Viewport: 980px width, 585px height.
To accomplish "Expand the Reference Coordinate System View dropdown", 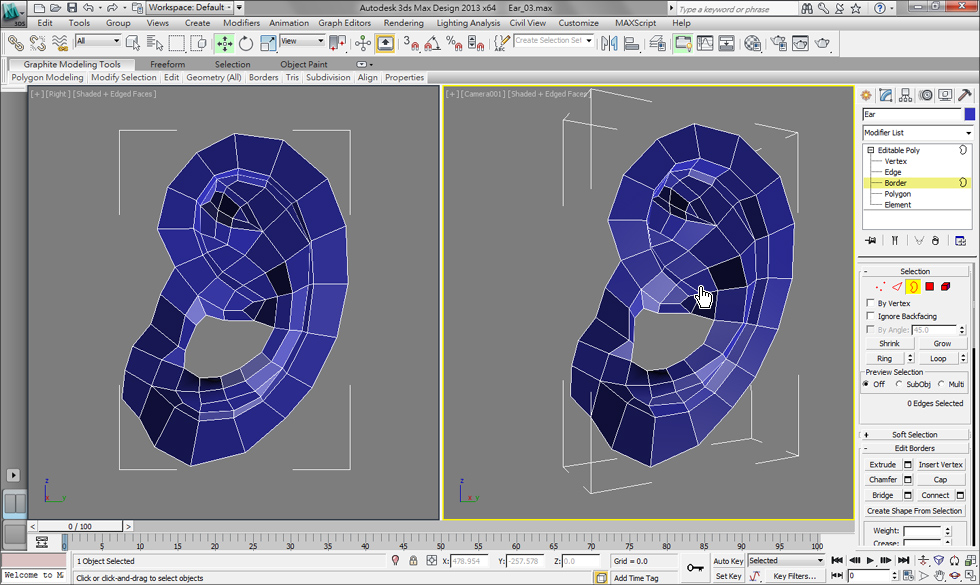I will (x=302, y=42).
